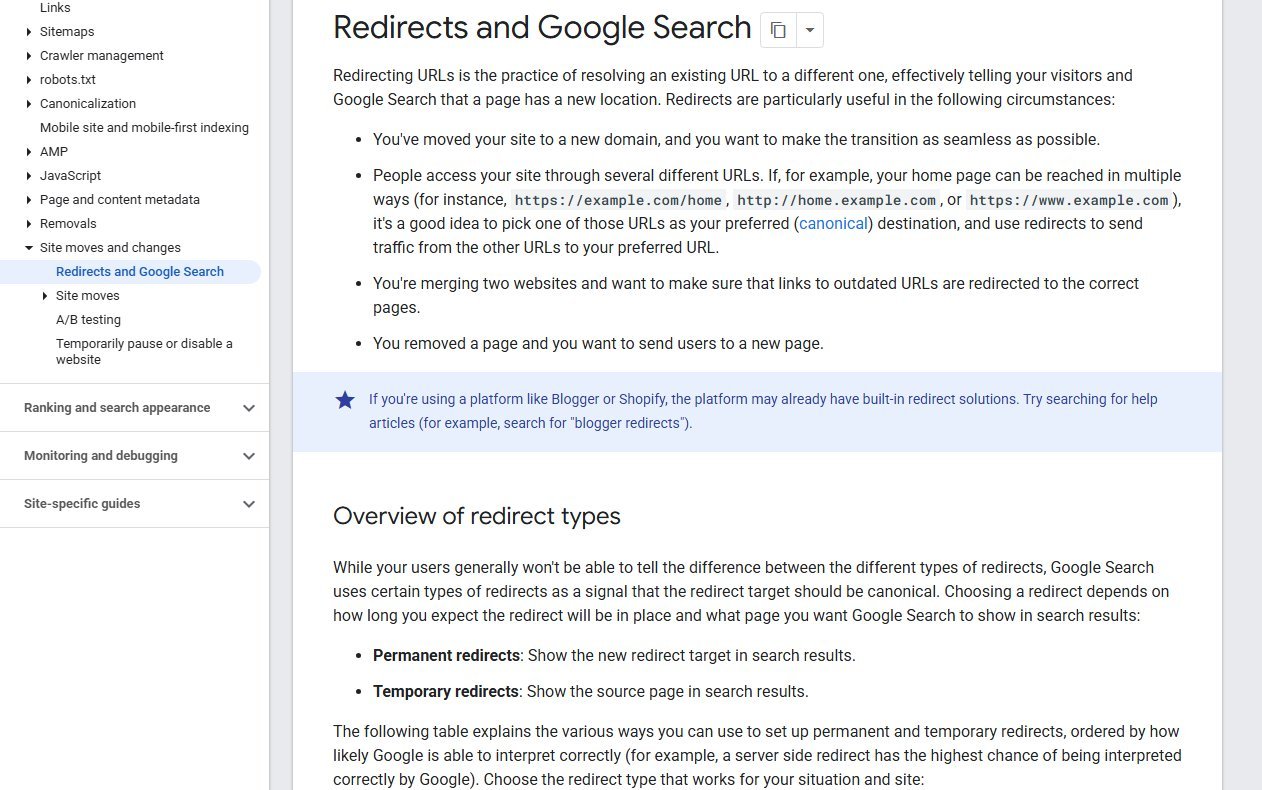1262x790 pixels.
Task: Open Page and content metadata item
Action: pyautogui.click(x=120, y=200)
